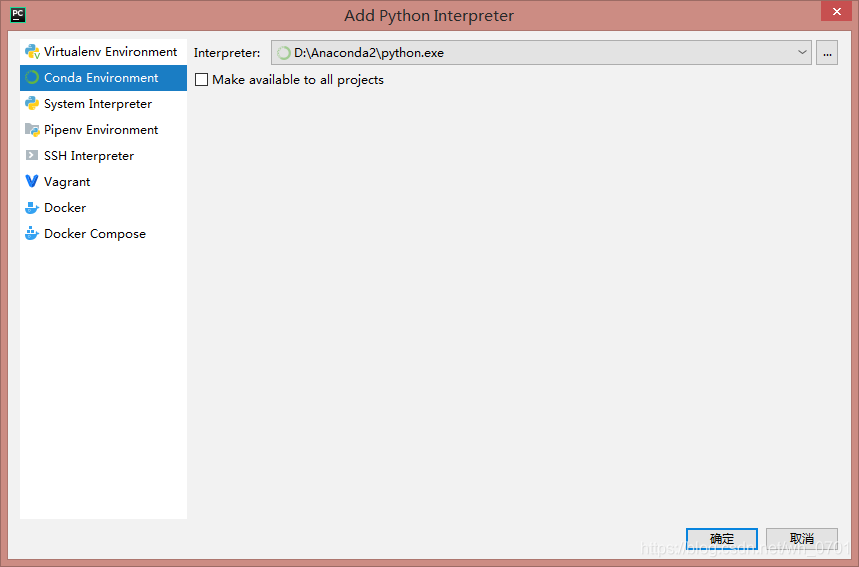Select the Docker Compose label
The height and width of the screenshot is (567, 859).
tap(95, 234)
